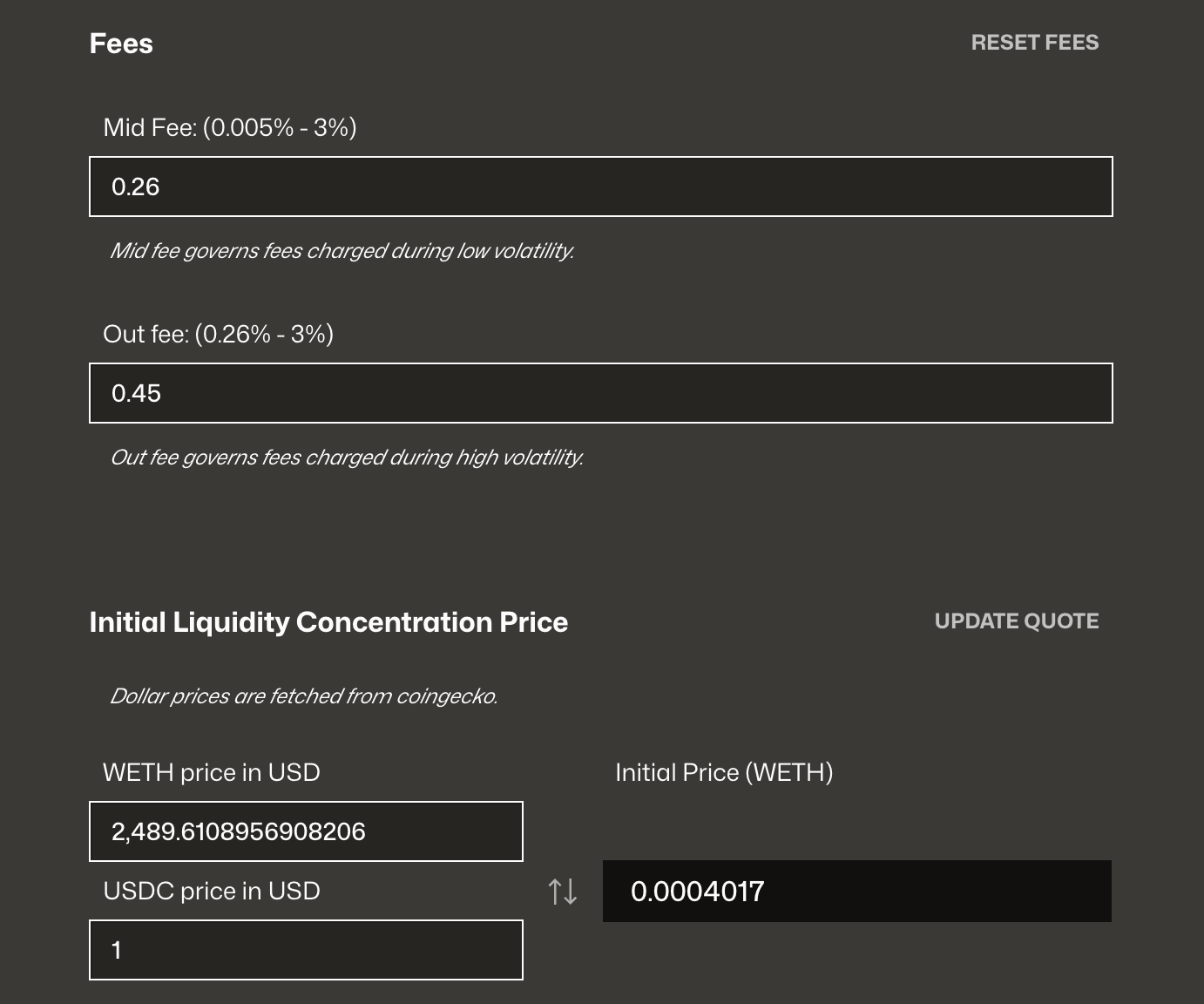Click the USDC price in USD label
This screenshot has width=1204, height=1004.
tap(212, 891)
